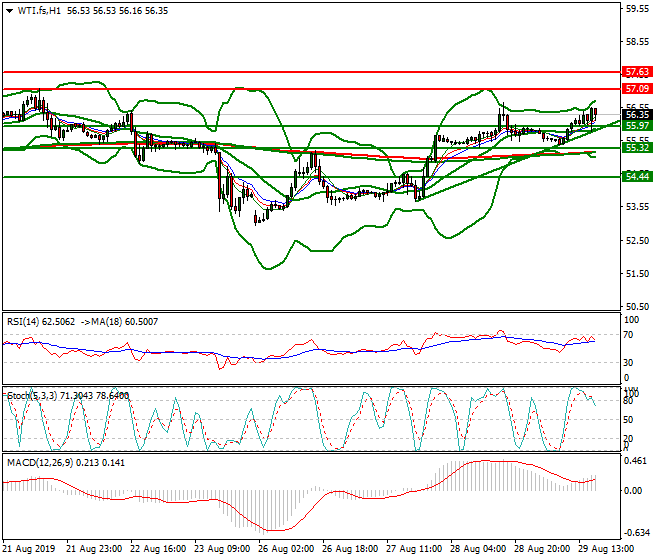Image resolution: width=660 pixels, height=560 pixels.
Task: Click the dark 56.35 current price tag
Action: pyautogui.click(x=637, y=115)
